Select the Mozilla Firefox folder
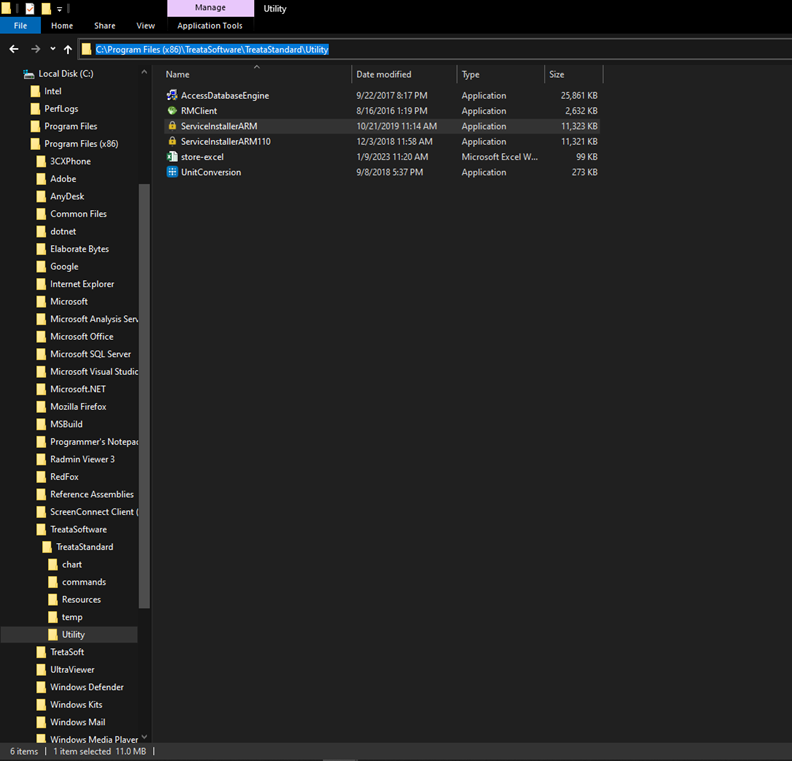792x761 pixels. tap(78, 407)
